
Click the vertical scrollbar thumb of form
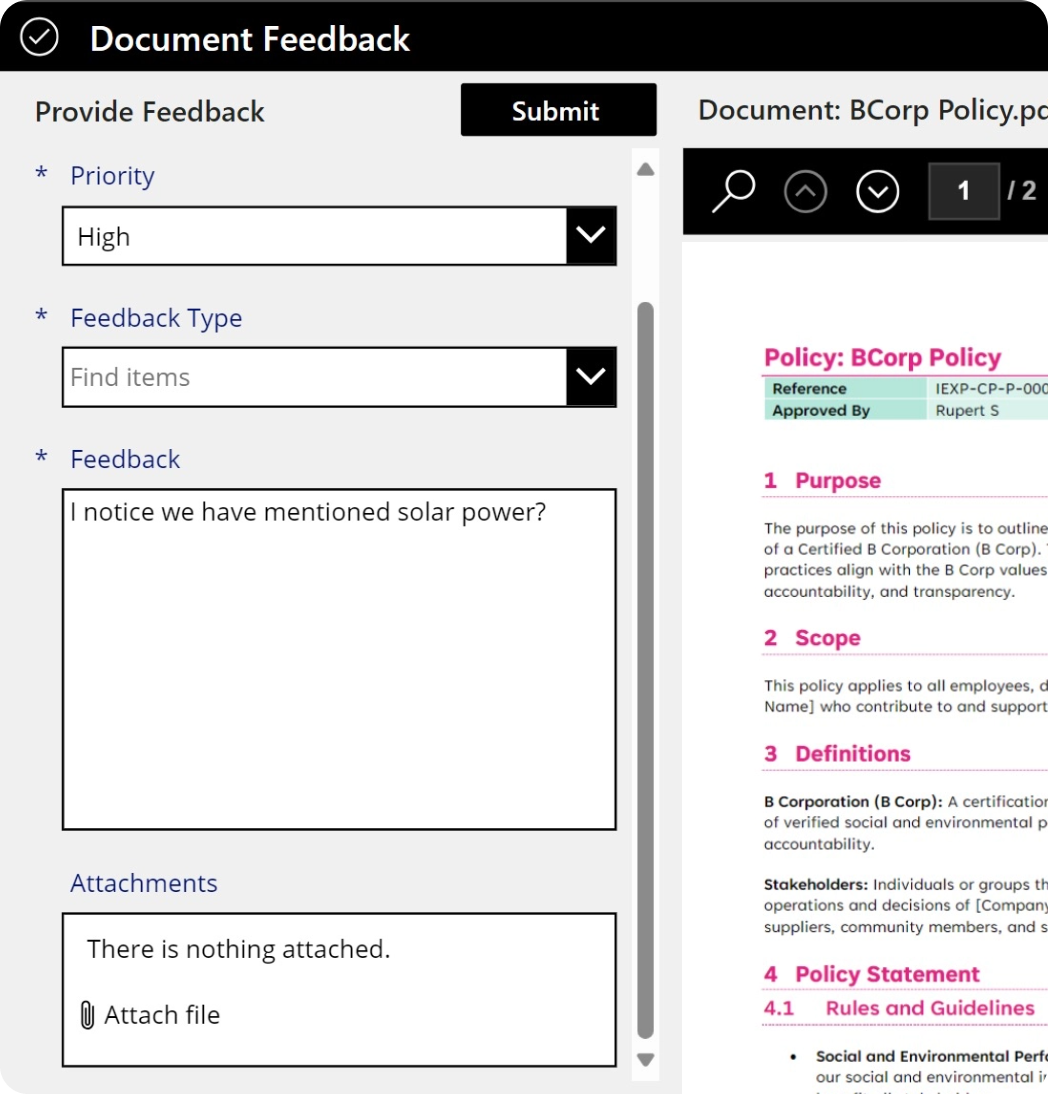point(645,670)
